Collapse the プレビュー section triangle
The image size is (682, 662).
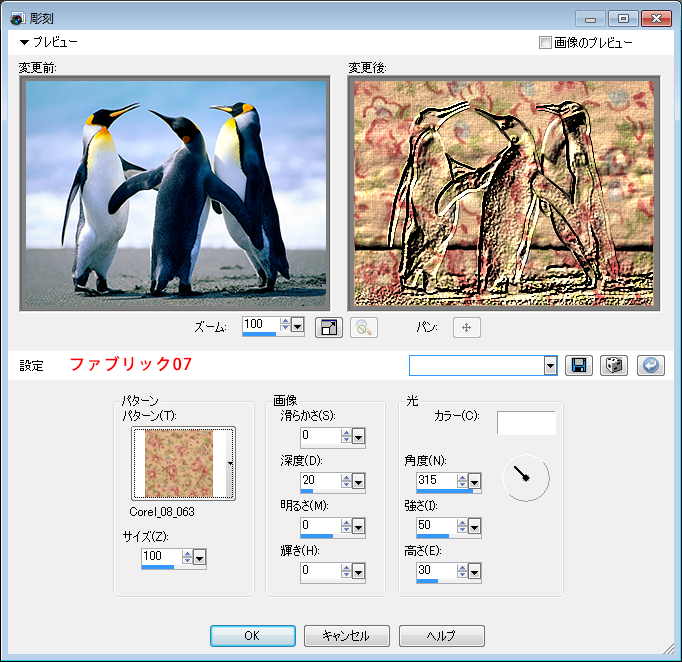click(x=24, y=43)
